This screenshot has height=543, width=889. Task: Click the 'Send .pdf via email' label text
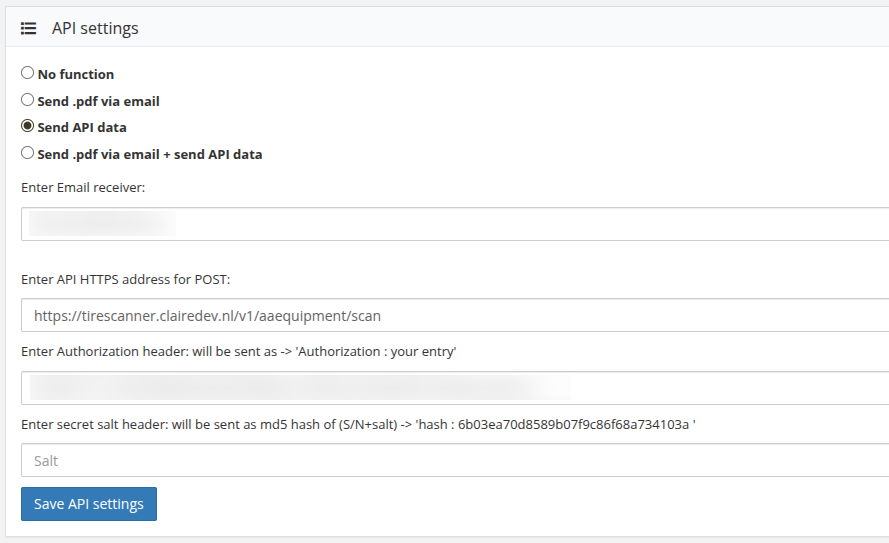(98, 101)
